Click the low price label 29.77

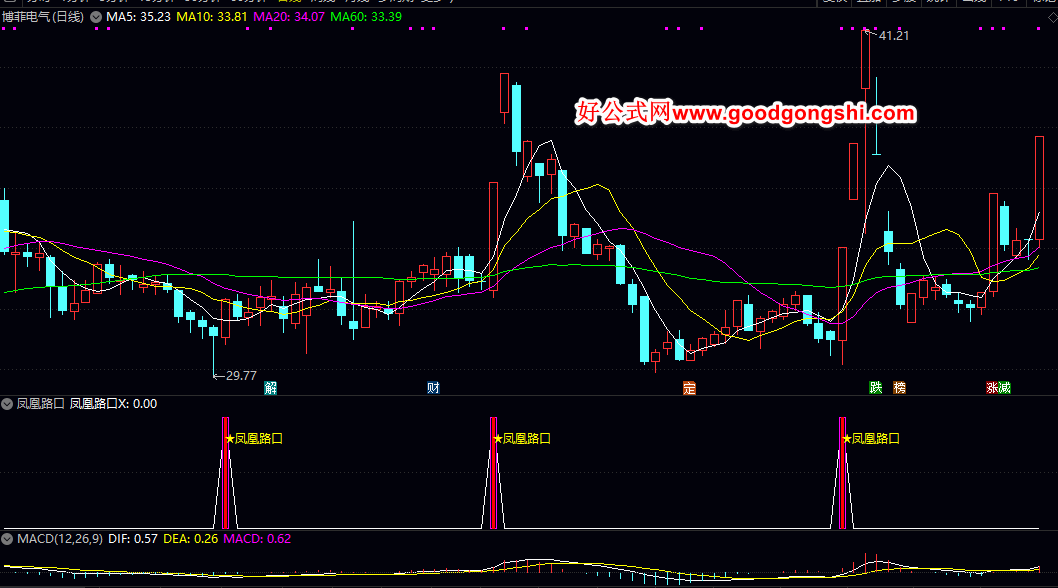(x=241, y=375)
